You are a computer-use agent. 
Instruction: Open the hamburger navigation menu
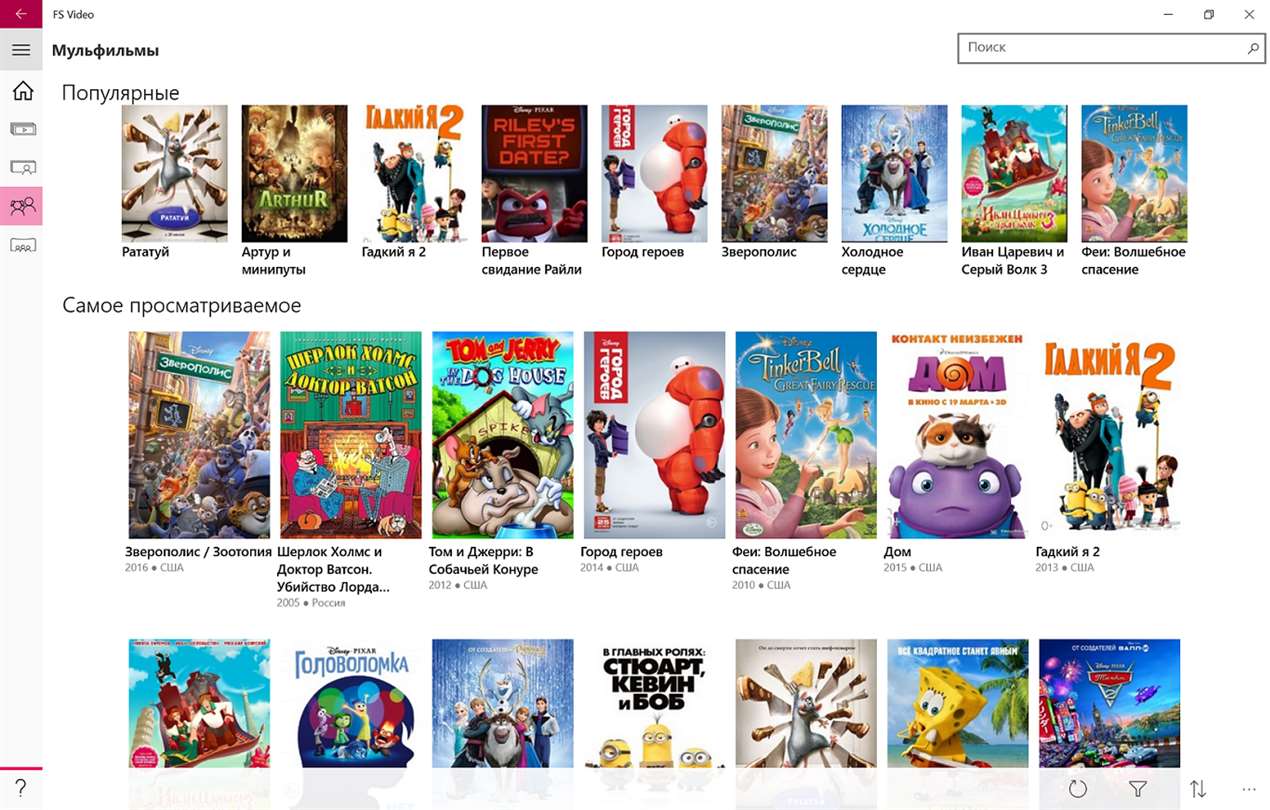pos(21,50)
